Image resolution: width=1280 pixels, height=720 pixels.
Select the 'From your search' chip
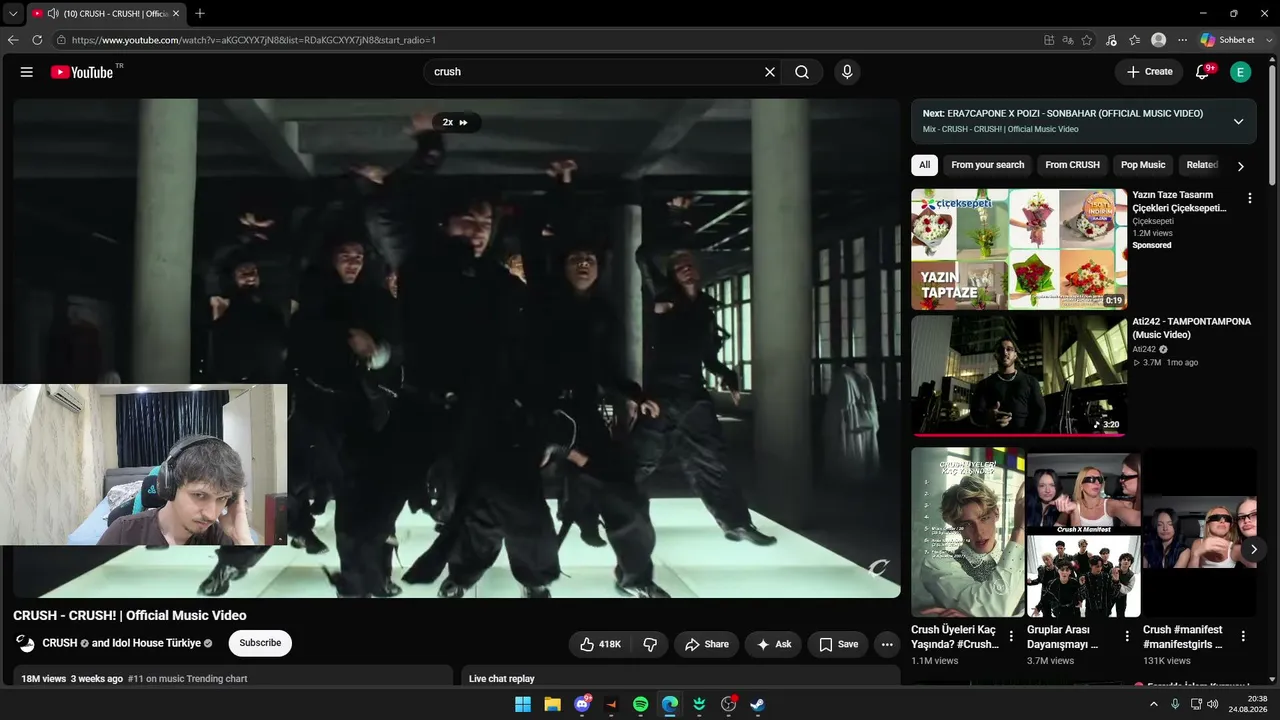[x=988, y=165]
